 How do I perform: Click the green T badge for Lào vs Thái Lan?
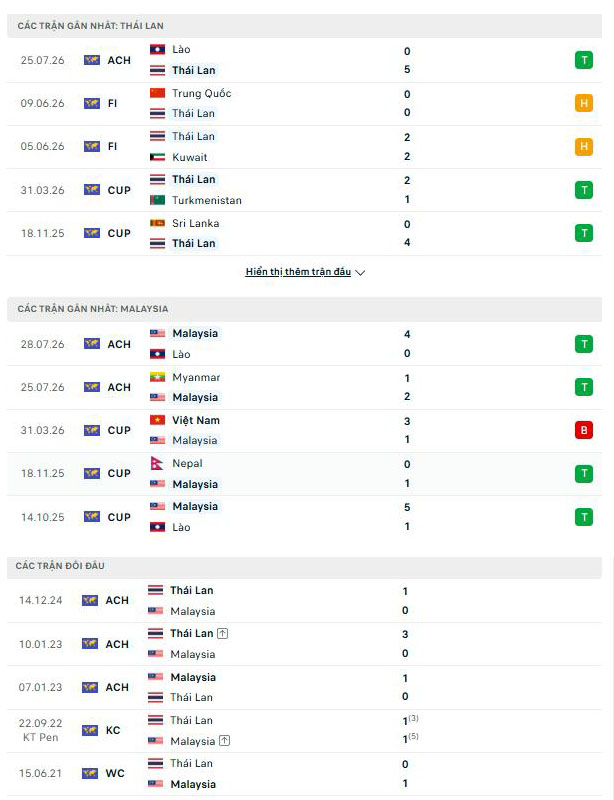pos(584,60)
